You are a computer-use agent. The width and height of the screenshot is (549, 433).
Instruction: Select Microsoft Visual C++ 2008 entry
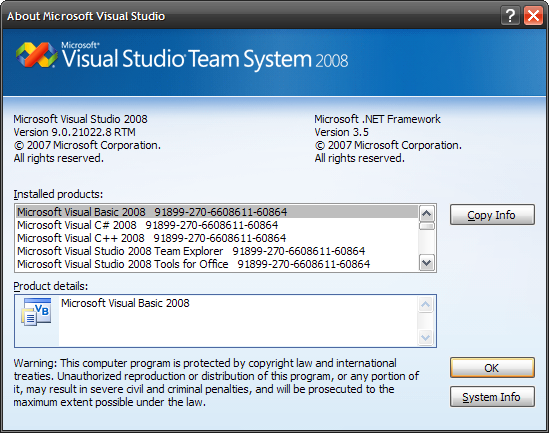[217, 238]
